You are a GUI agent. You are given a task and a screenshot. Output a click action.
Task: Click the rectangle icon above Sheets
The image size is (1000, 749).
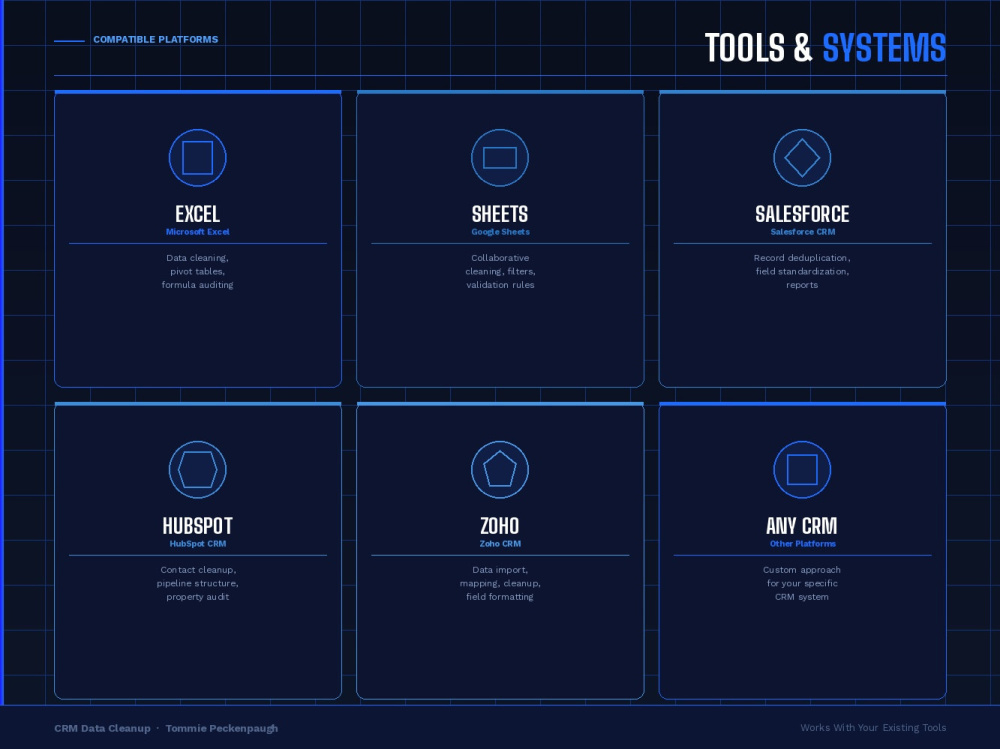click(500, 158)
